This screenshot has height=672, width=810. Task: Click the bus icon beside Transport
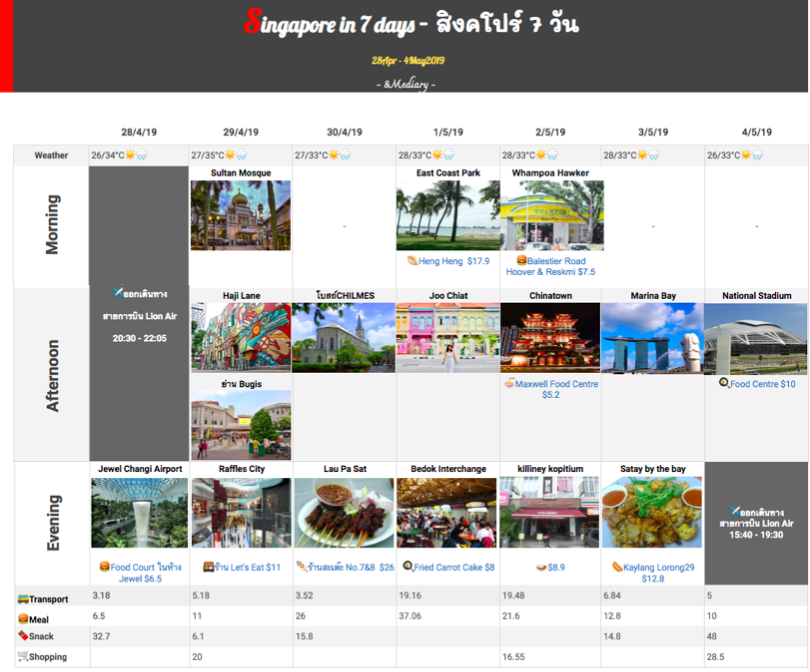tap(23, 599)
